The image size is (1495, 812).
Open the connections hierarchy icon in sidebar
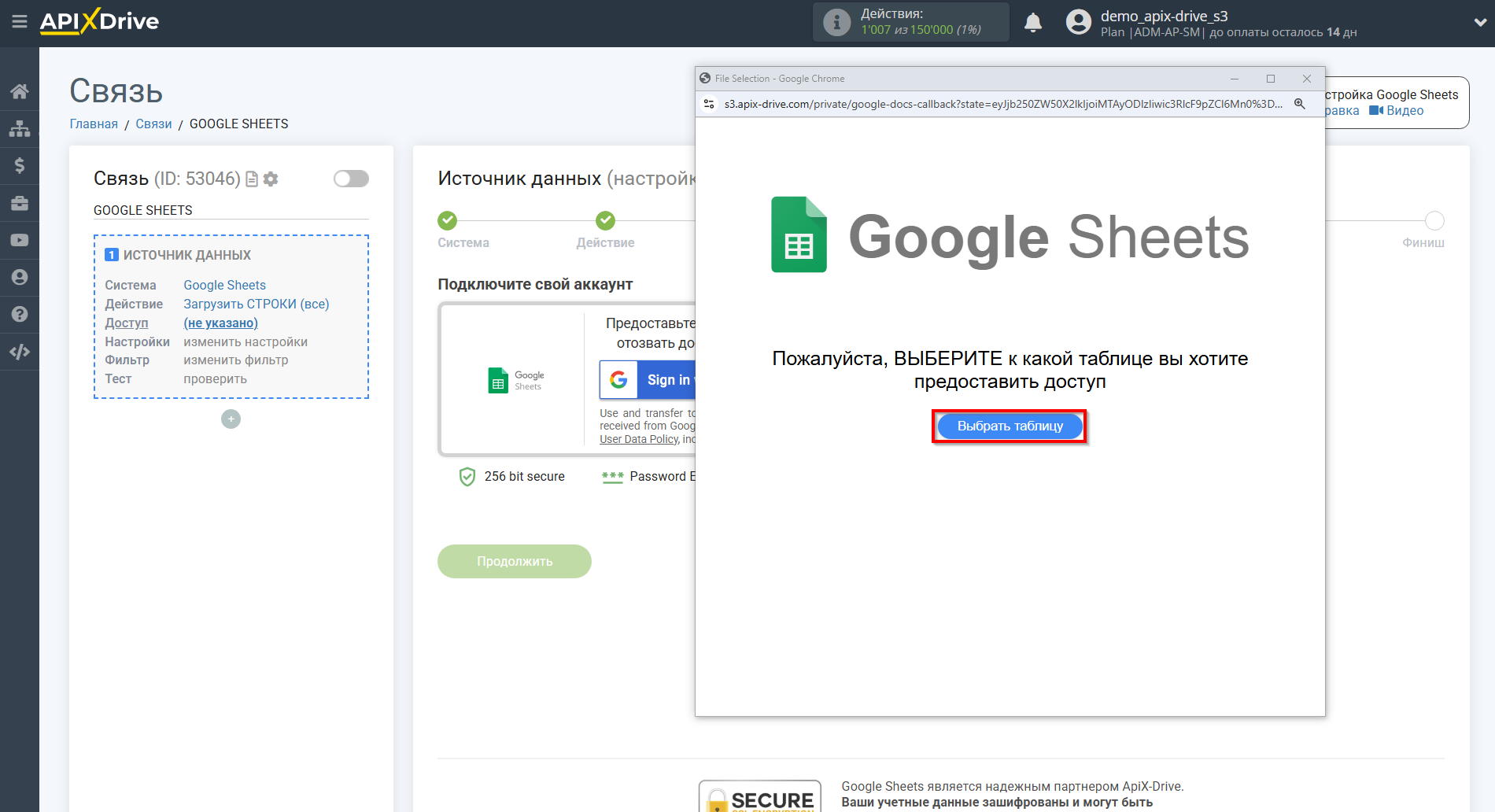click(x=20, y=127)
